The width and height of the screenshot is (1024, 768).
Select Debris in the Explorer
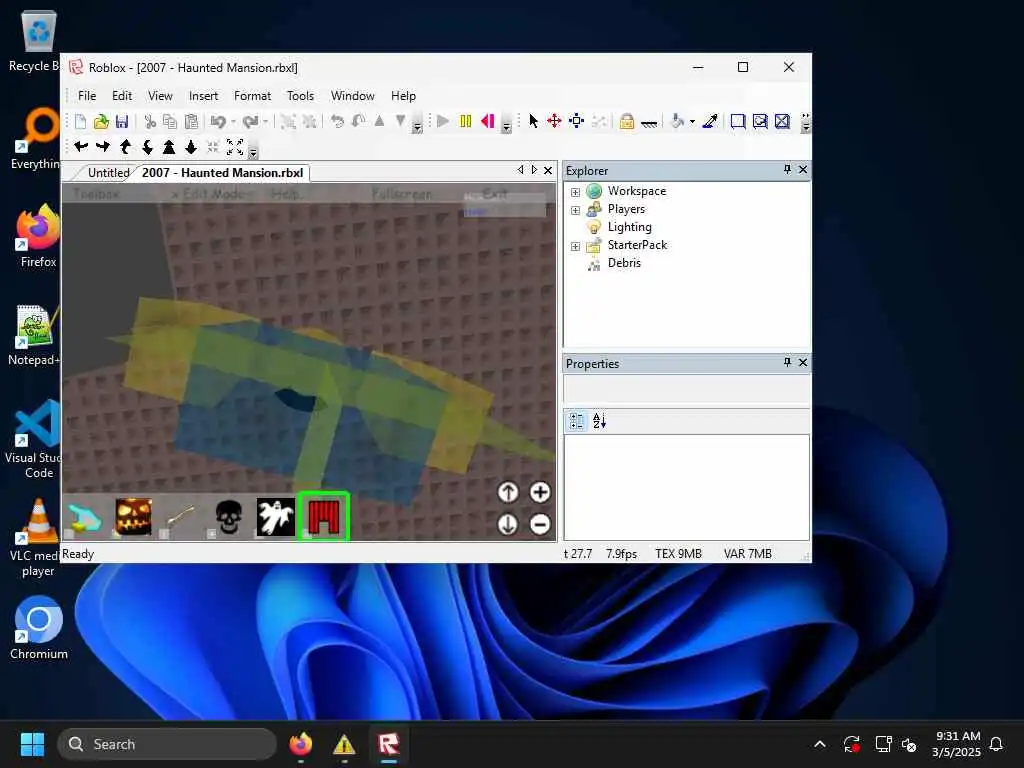tap(624, 263)
